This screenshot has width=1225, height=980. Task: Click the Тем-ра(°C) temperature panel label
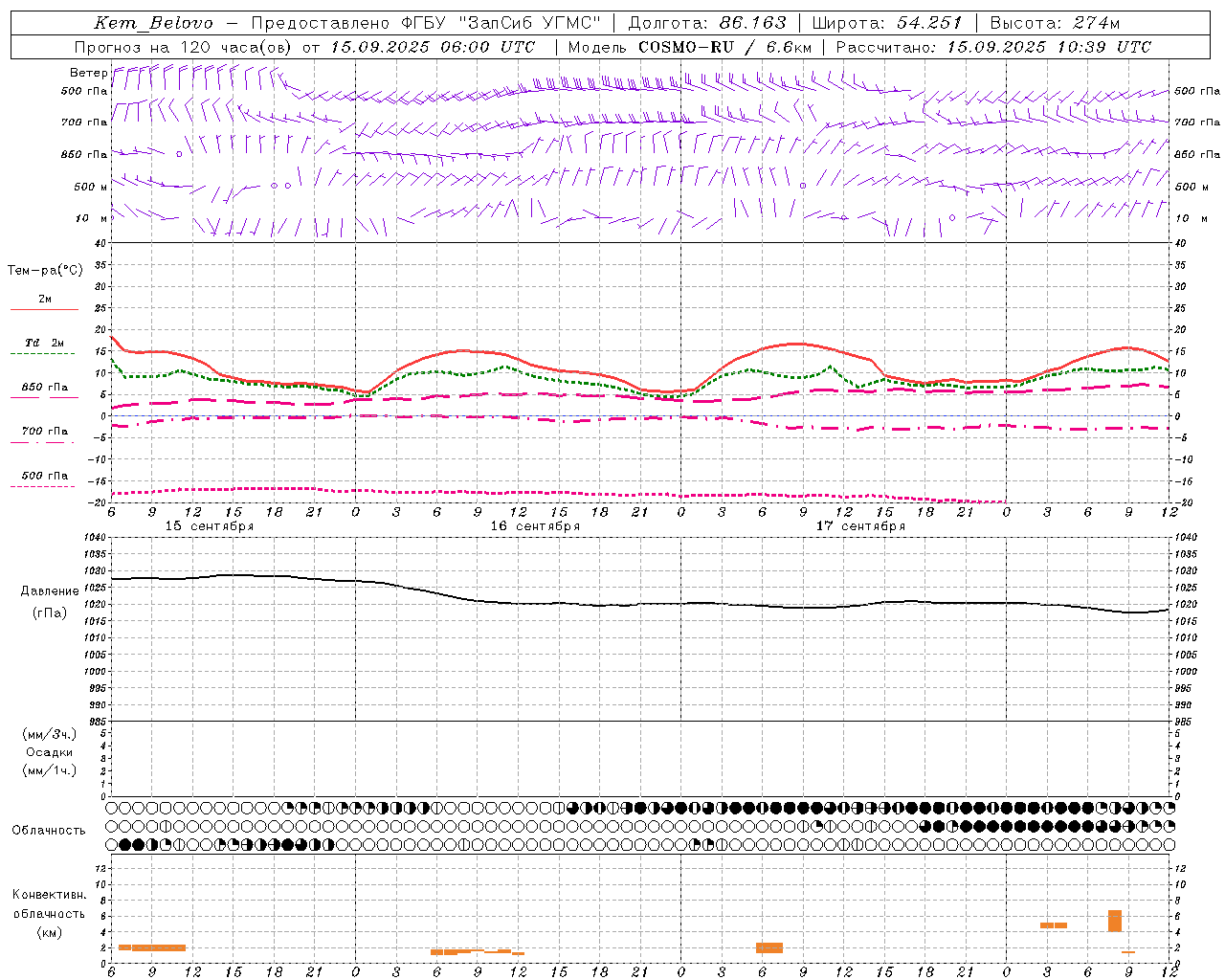pos(45,271)
